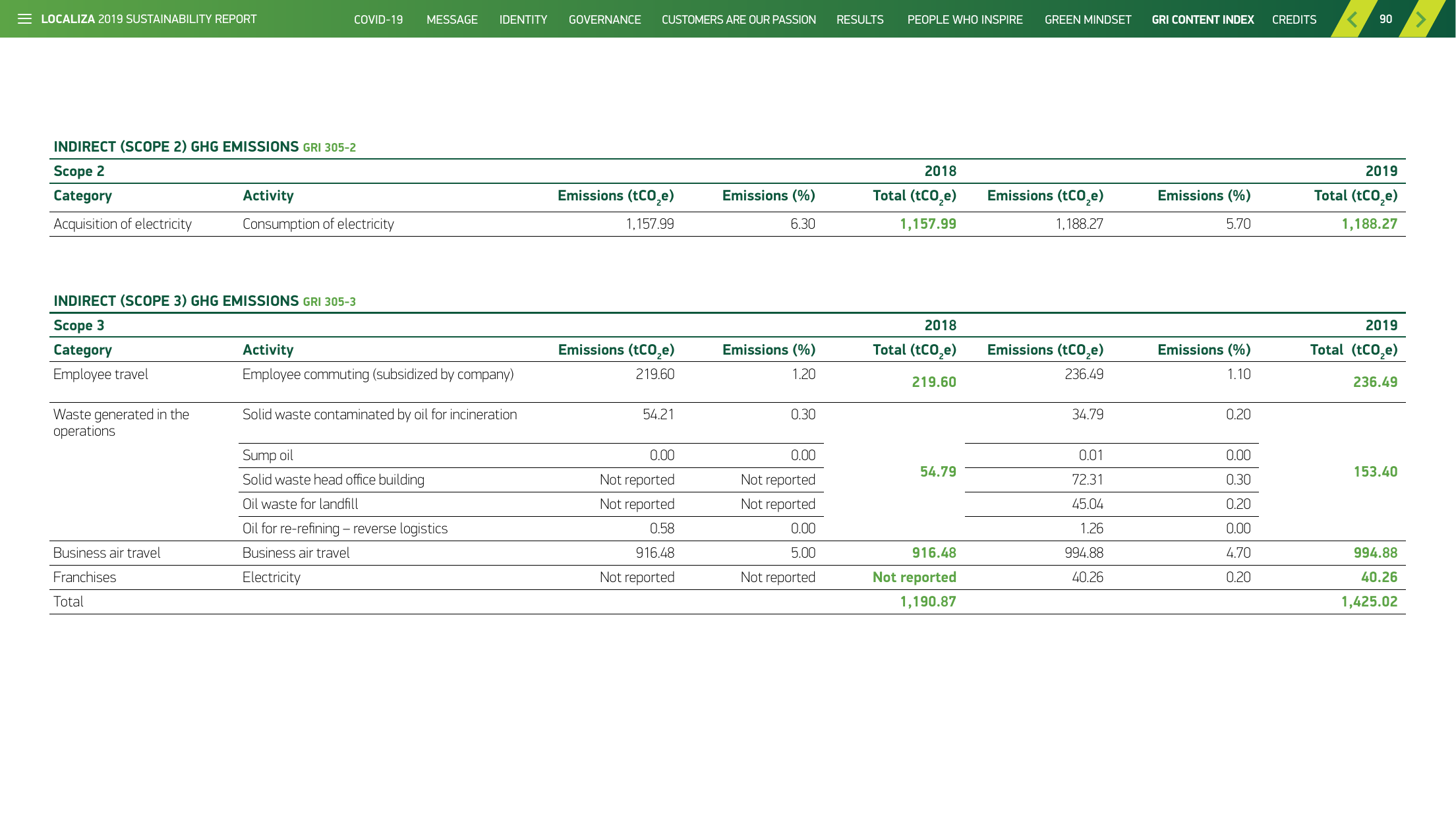Viewport: 1456px width, 824px height.
Task: Click page number 90 indicator
Action: coord(1386,19)
